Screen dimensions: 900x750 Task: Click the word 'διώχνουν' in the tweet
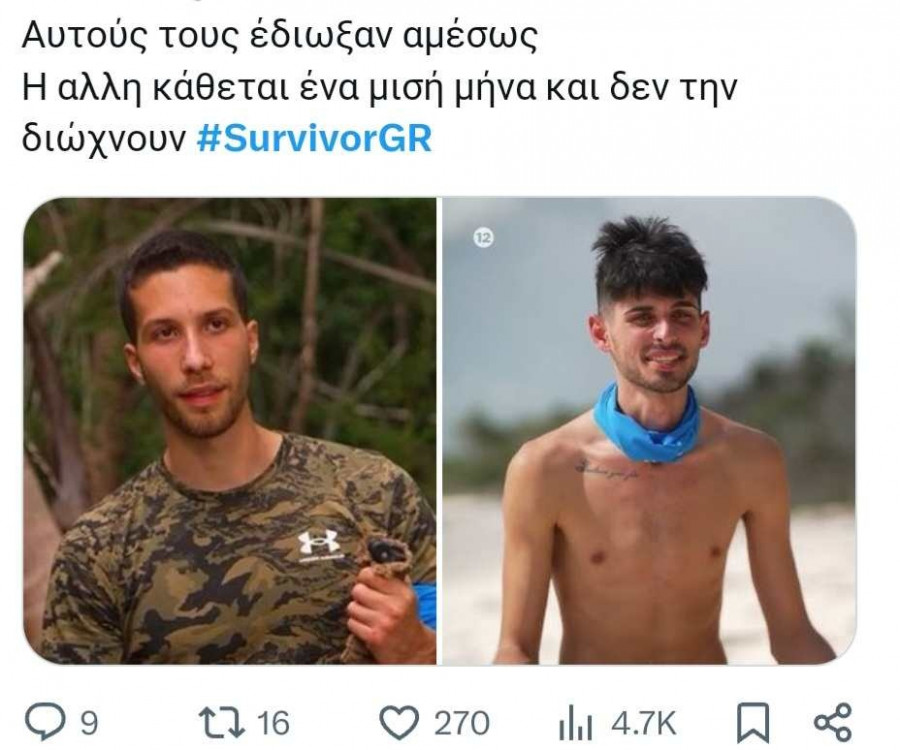point(104,139)
